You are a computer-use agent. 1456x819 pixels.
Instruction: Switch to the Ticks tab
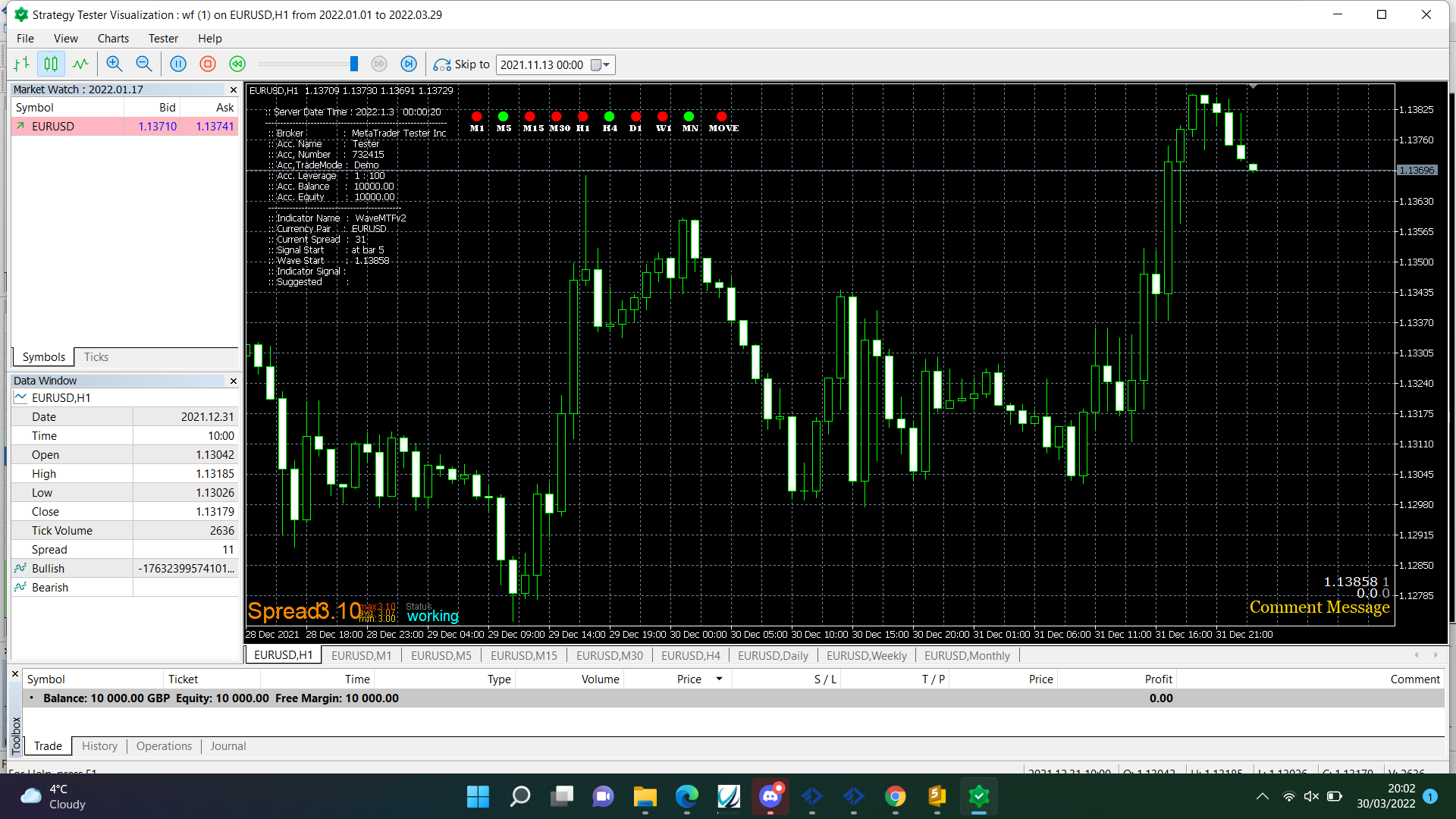point(96,357)
